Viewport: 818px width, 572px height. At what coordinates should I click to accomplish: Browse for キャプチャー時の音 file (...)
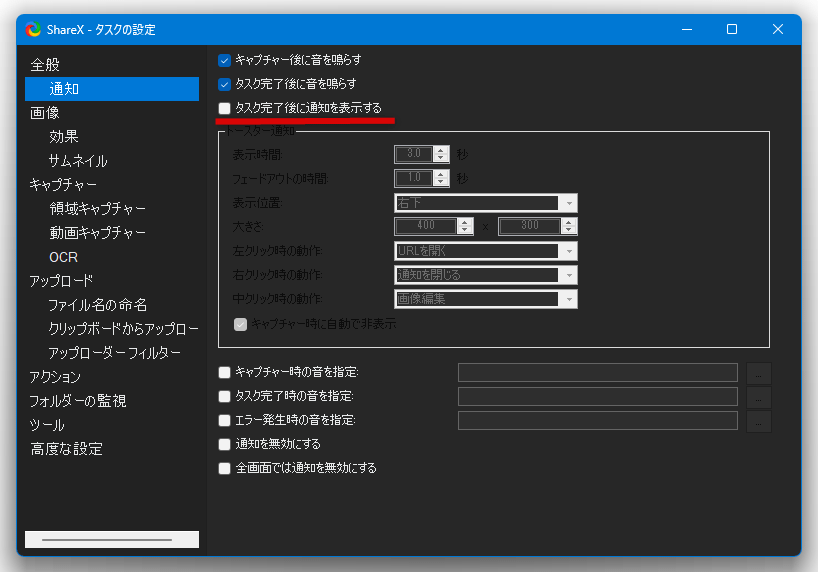point(759,374)
